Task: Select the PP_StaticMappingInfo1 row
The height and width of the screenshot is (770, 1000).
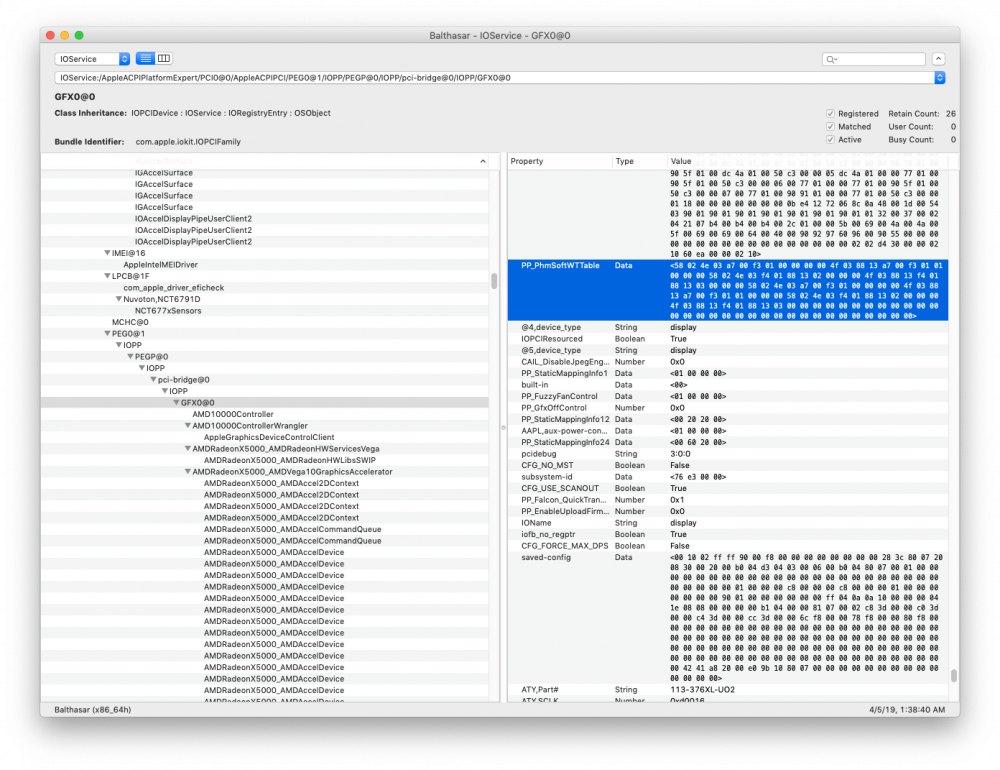Action: pyautogui.click(x=728, y=373)
